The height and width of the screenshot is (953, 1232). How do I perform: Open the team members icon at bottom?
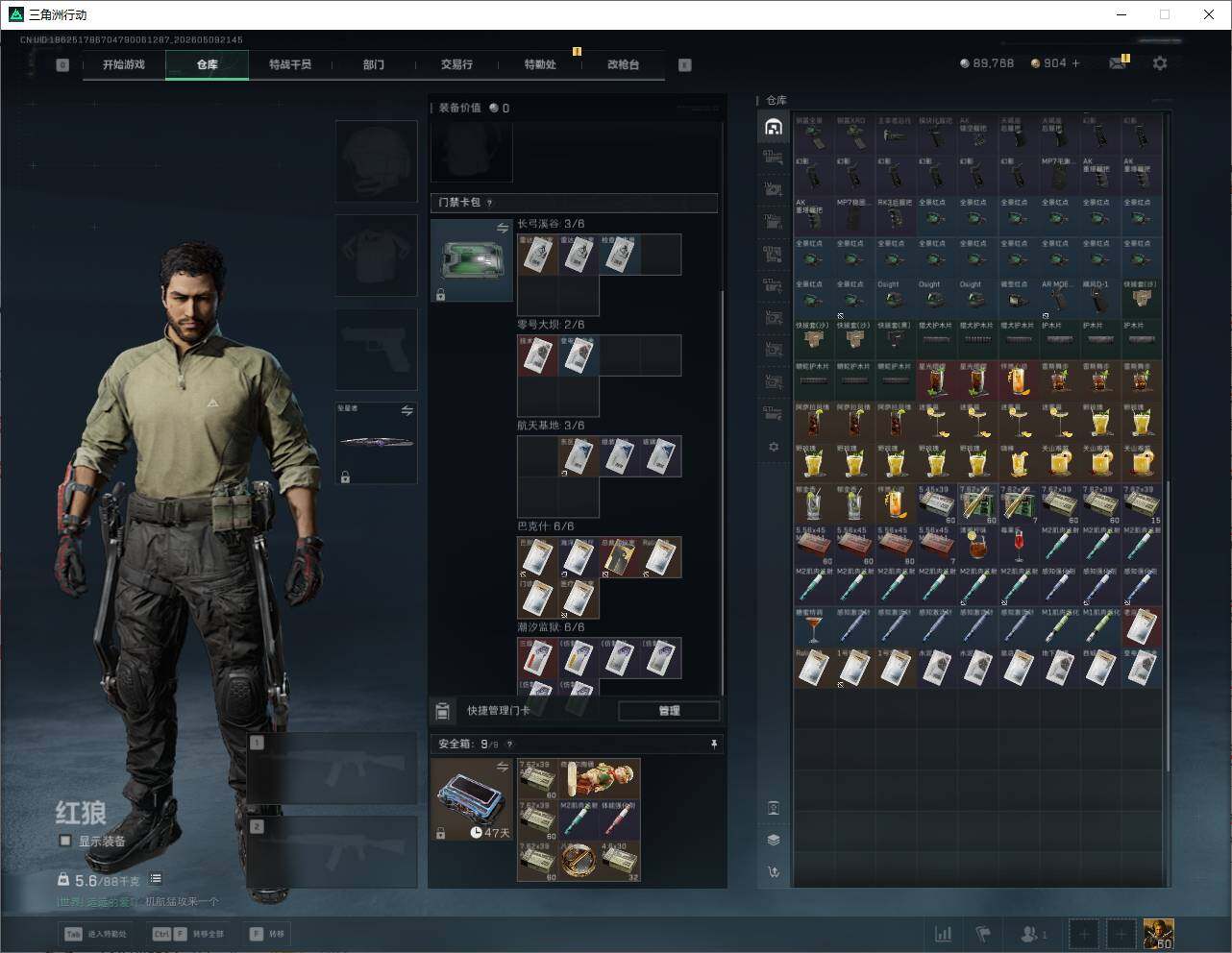click(1033, 934)
